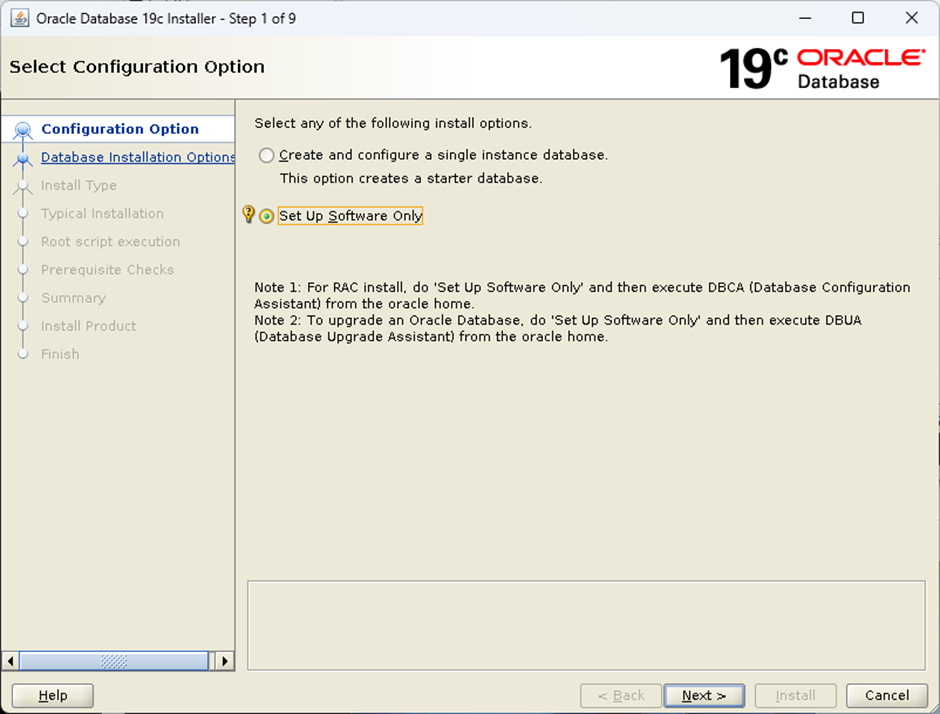Image resolution: width=940 pixels, height=714 pixels.
Task: Click the Java installer icon in title bar
Action: coord(20,18)
